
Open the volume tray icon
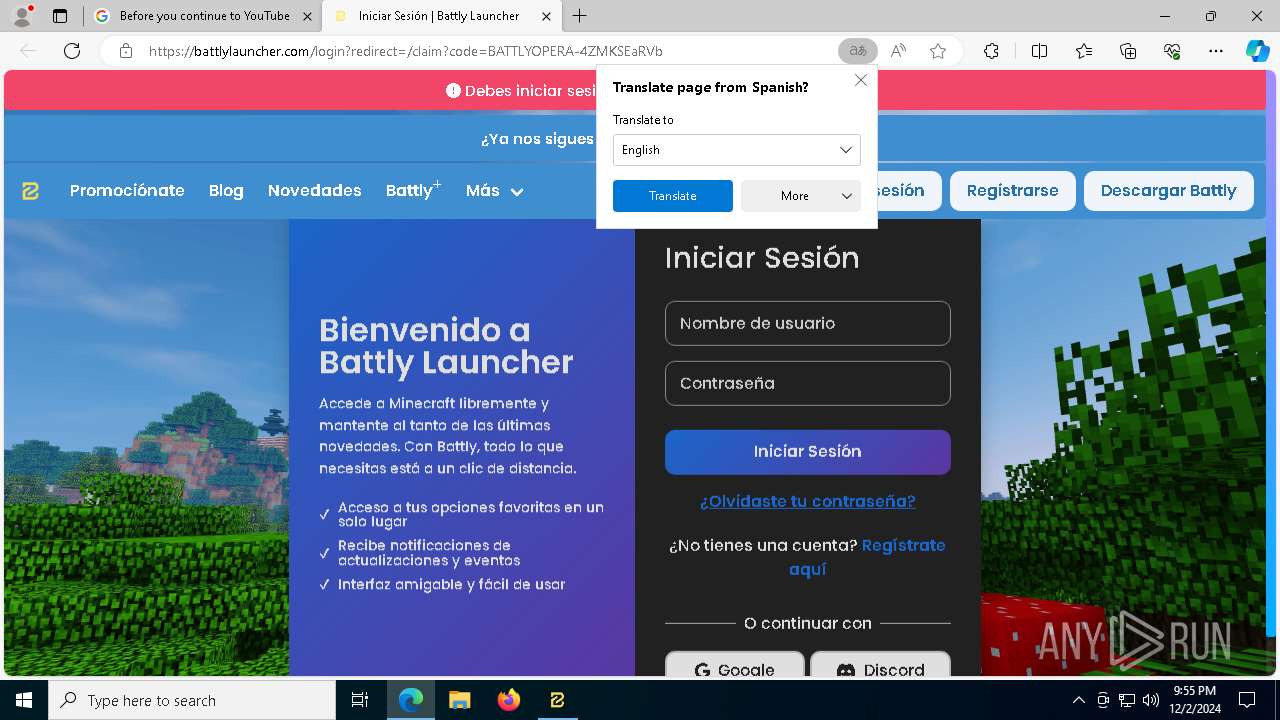click(x=1151, y=700)
